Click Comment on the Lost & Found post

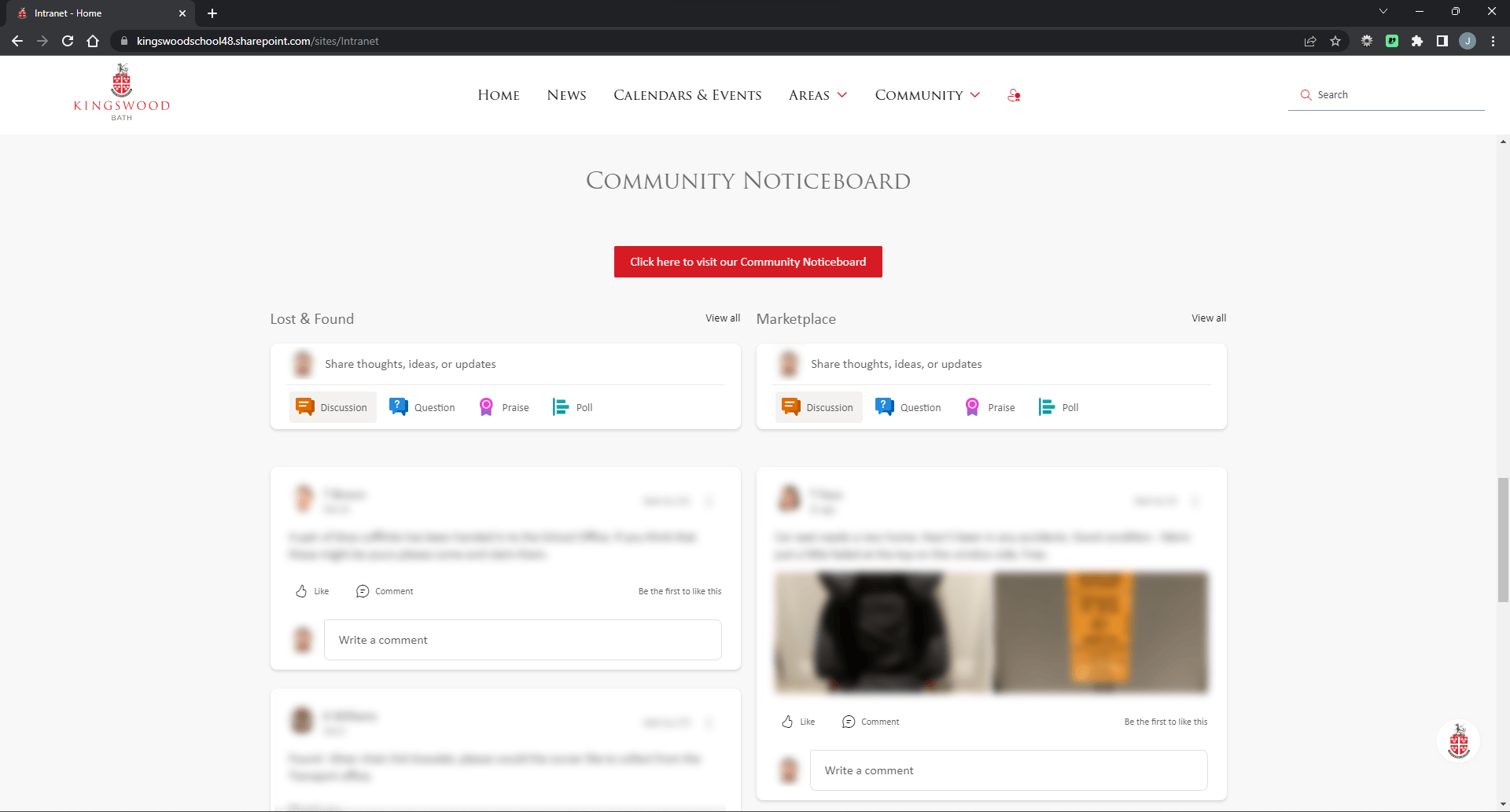[x=385, y=591]
